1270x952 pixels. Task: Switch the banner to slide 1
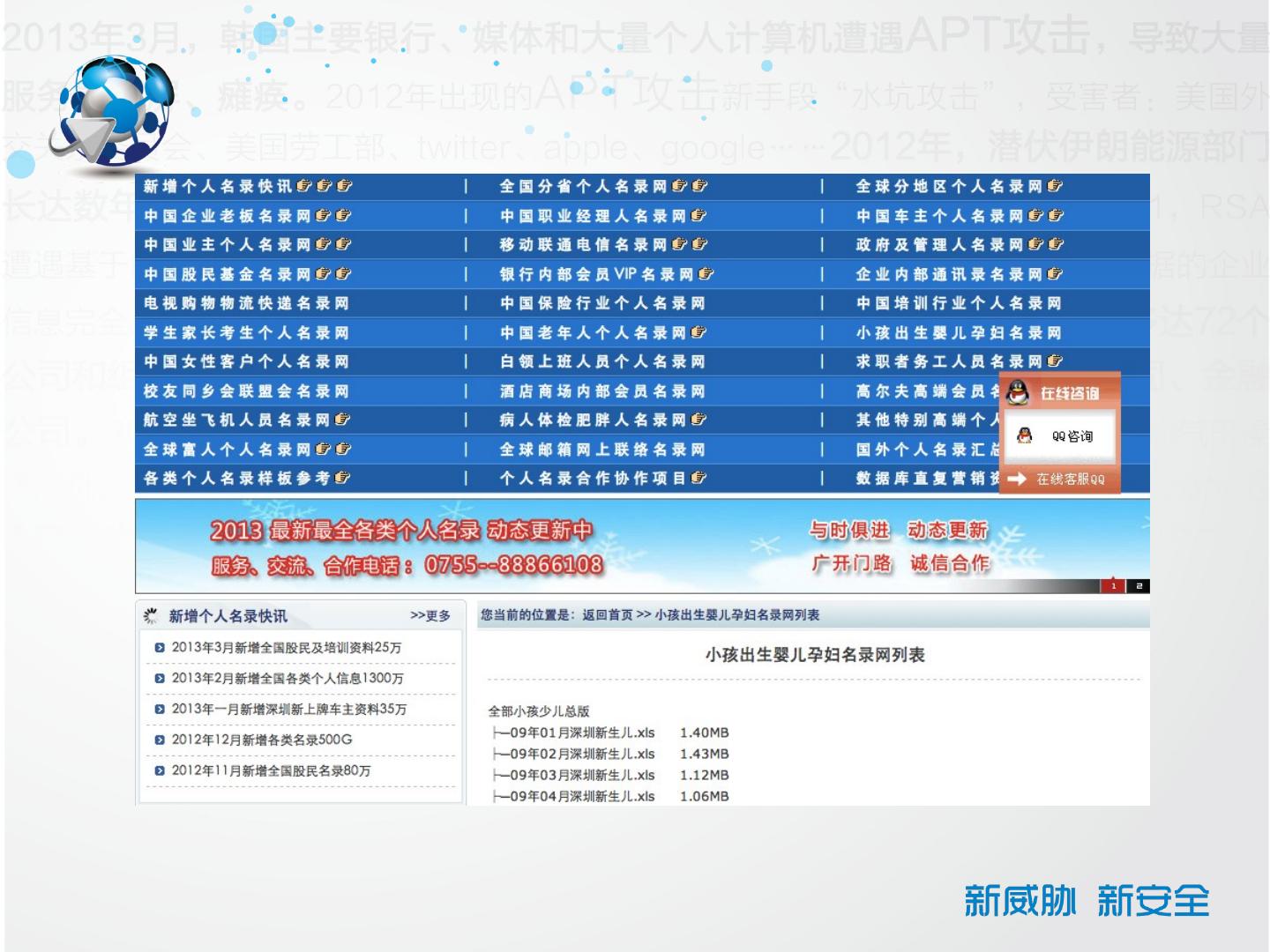[1113, 585]
